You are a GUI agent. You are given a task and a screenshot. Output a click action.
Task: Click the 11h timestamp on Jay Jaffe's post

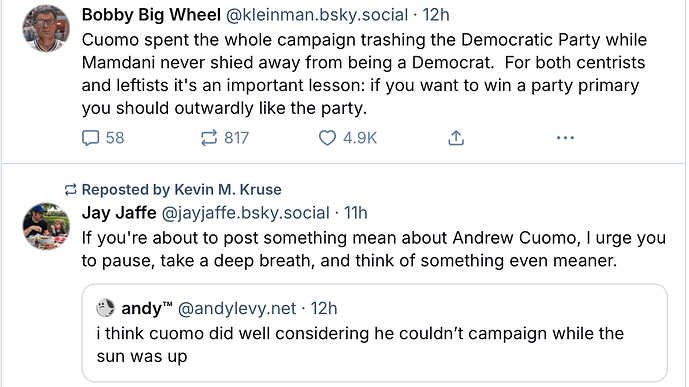click(355, 213)
